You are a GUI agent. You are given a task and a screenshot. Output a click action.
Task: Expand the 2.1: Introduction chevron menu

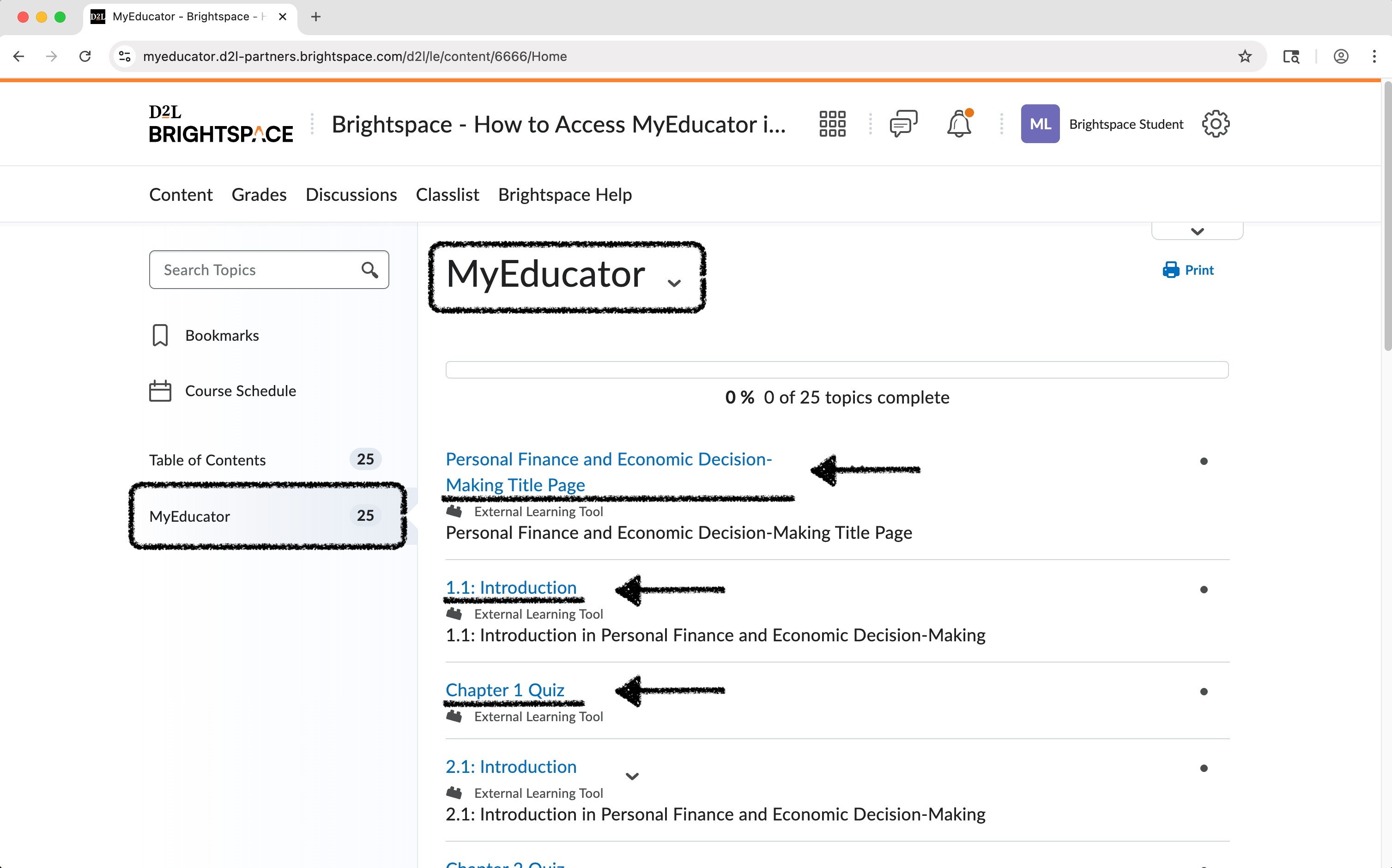coord(632,776)
